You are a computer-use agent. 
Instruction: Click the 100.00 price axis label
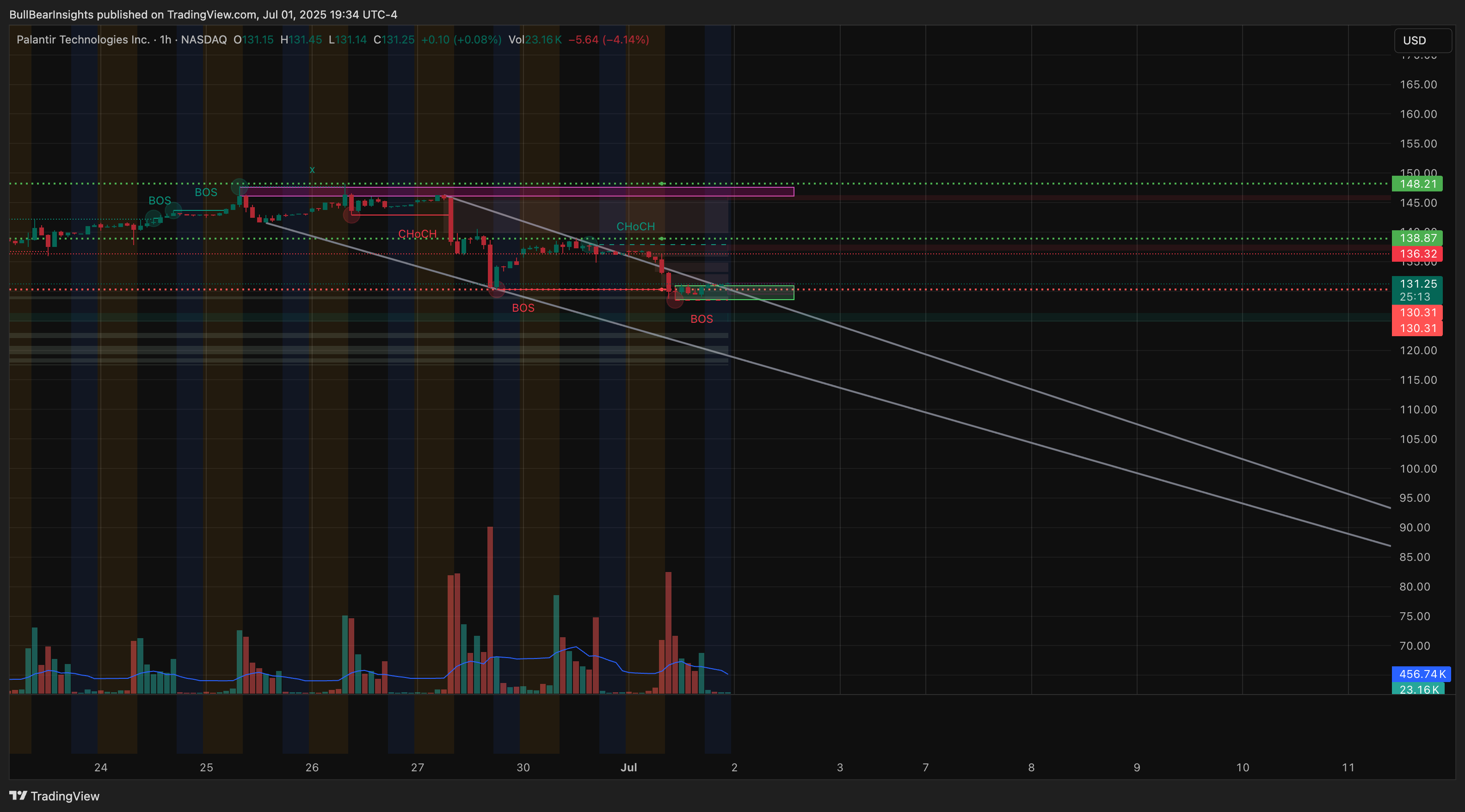(x=1418, y=469)
